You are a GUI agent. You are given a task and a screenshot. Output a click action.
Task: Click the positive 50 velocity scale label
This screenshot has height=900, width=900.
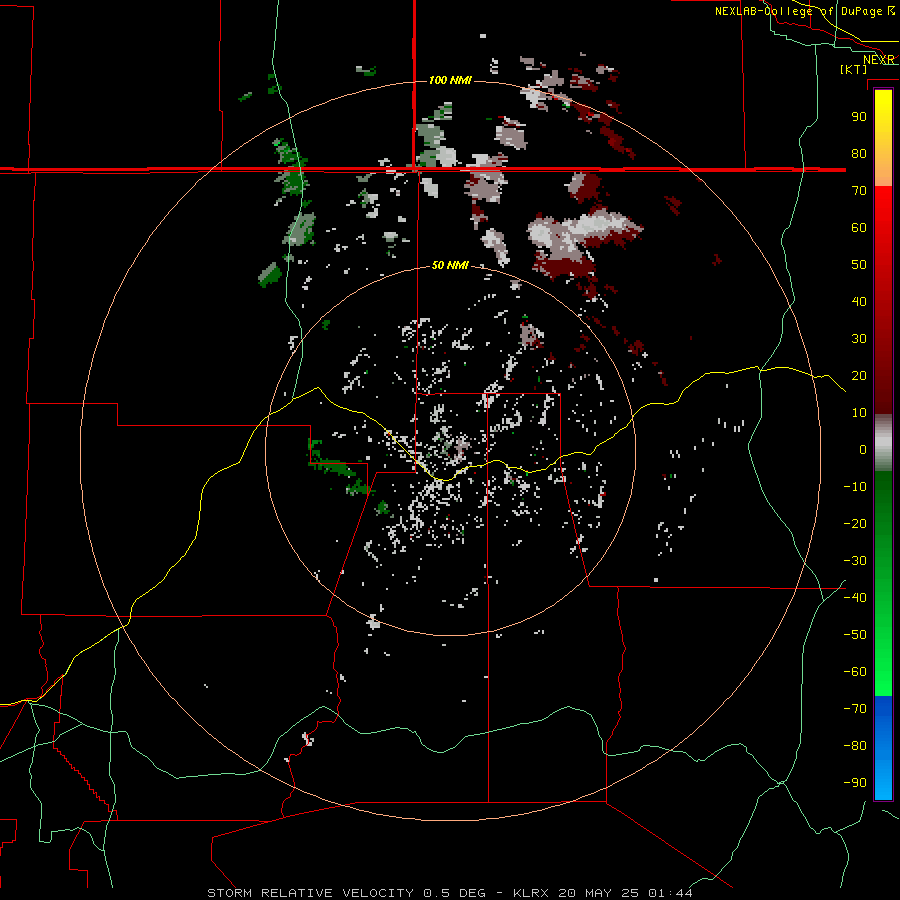859,265
